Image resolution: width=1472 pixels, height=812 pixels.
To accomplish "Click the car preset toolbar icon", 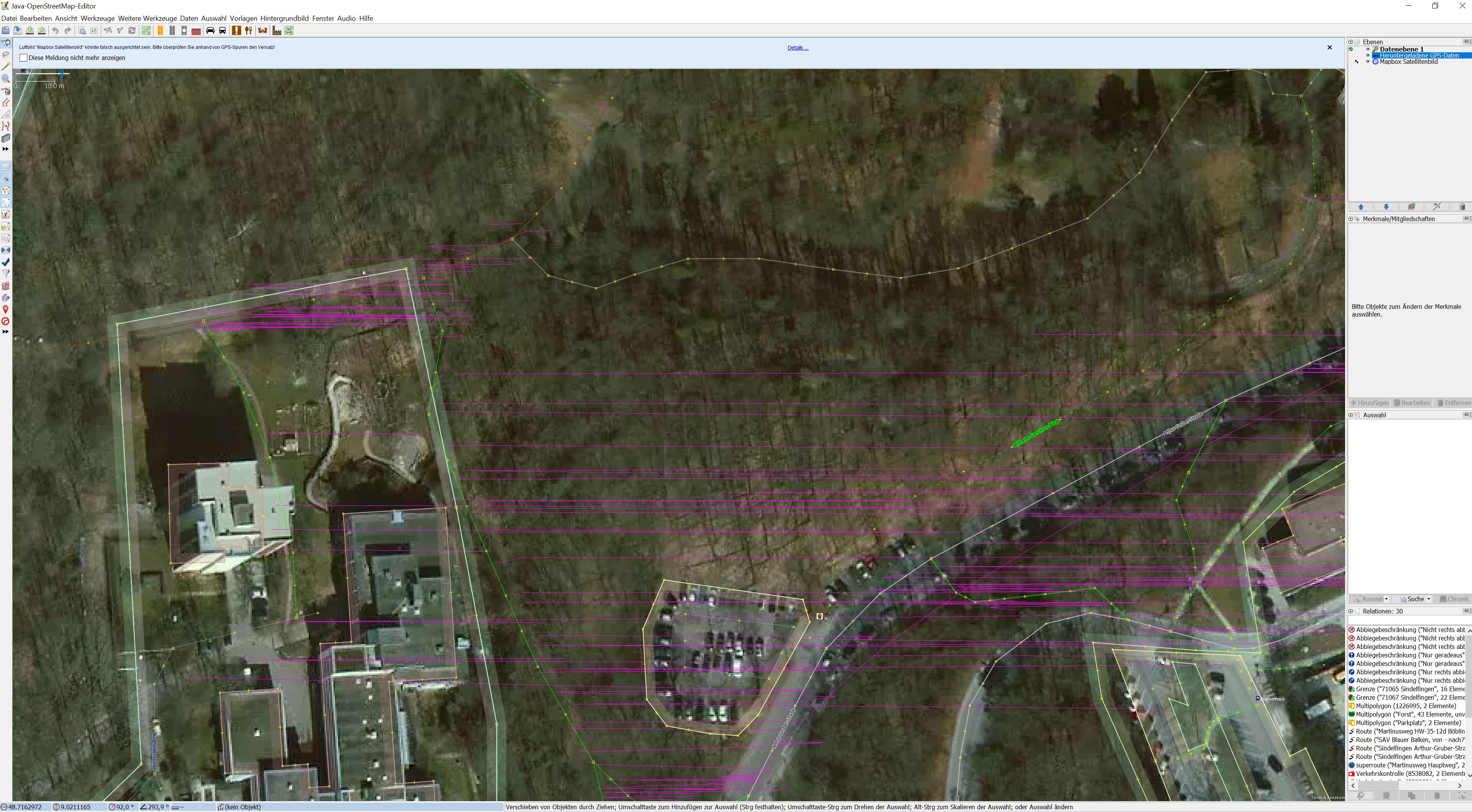I will [x=210, y=31].
